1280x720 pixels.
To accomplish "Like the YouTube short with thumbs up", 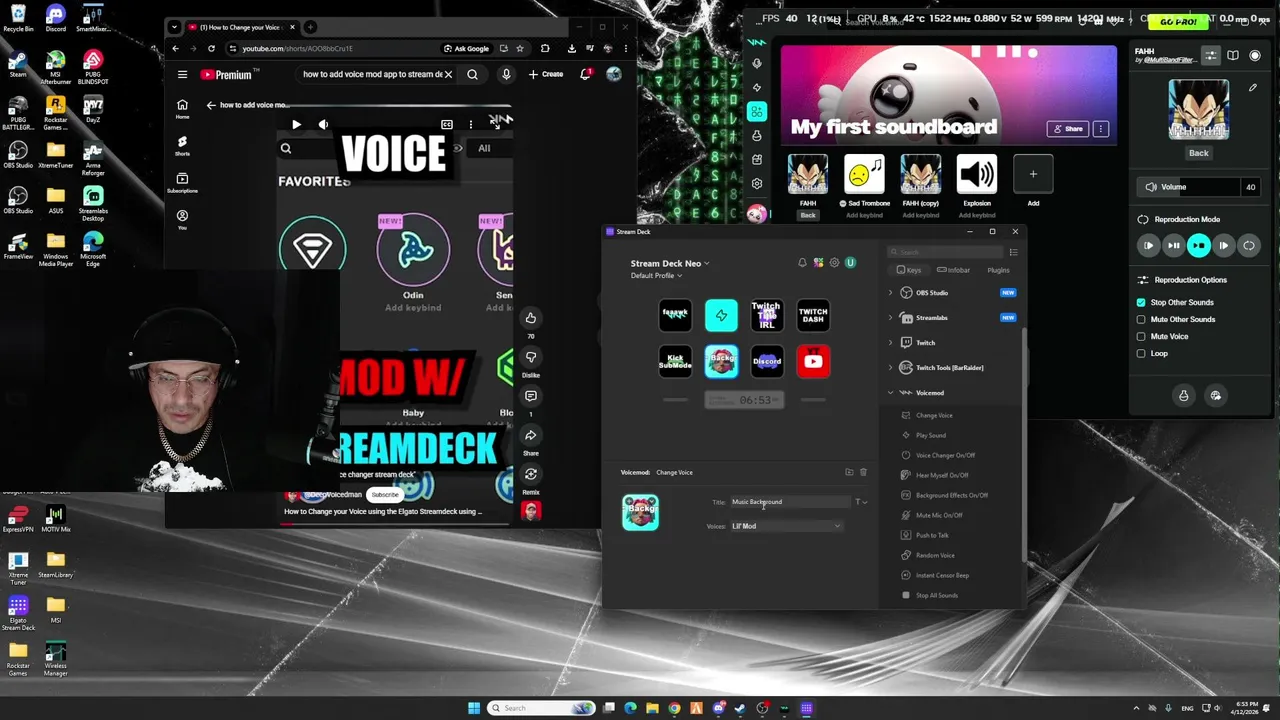I will point(531,318).
